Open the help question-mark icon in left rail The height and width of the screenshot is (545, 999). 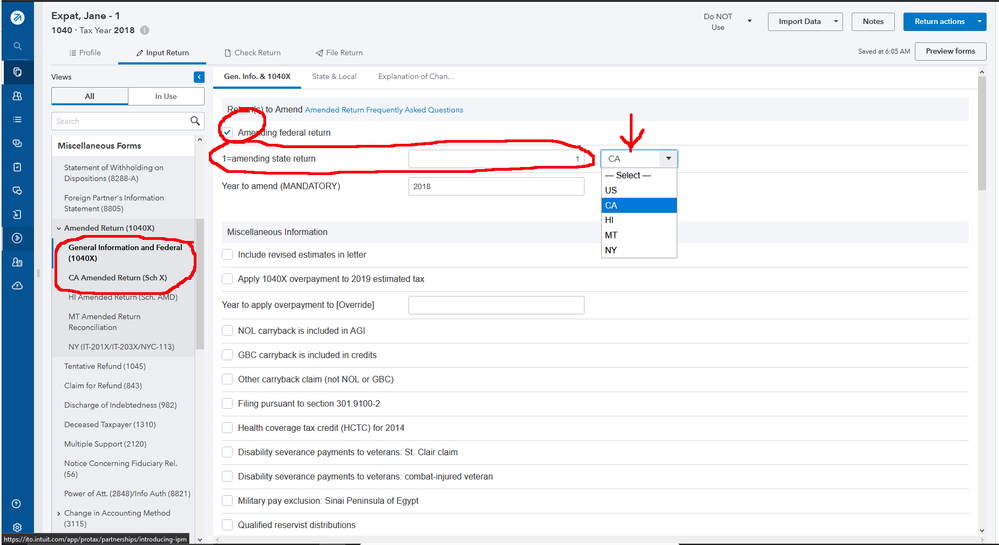coord(17,504)
